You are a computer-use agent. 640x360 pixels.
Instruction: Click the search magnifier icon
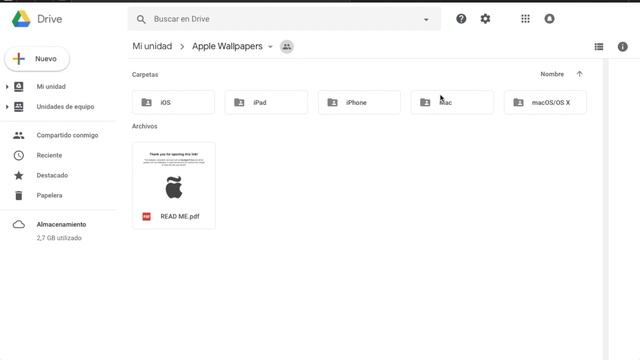click(x=141, y=19)
